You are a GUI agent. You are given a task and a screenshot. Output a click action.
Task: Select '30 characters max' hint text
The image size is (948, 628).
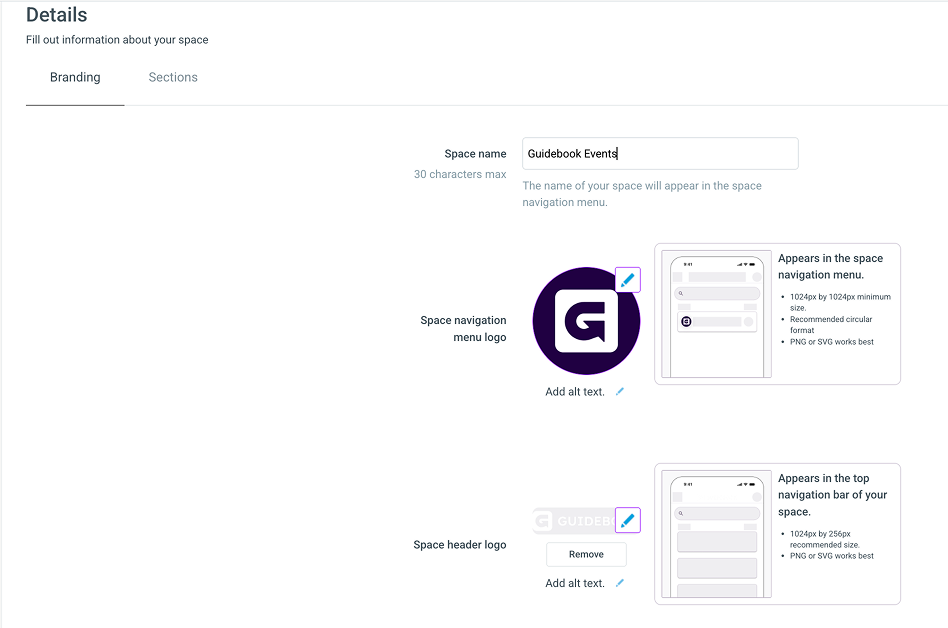click(x=460, y=174)
